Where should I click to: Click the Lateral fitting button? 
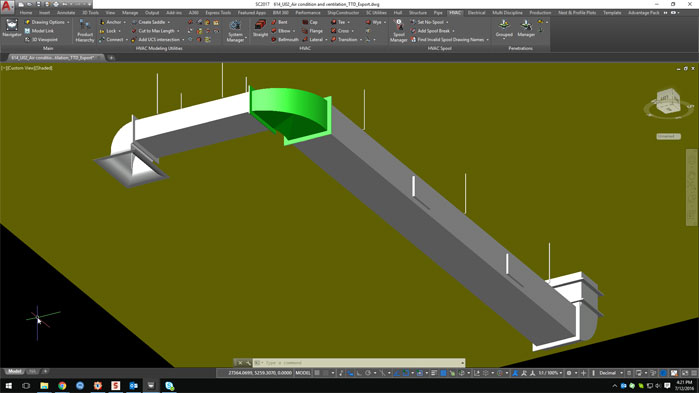(313, 40)
